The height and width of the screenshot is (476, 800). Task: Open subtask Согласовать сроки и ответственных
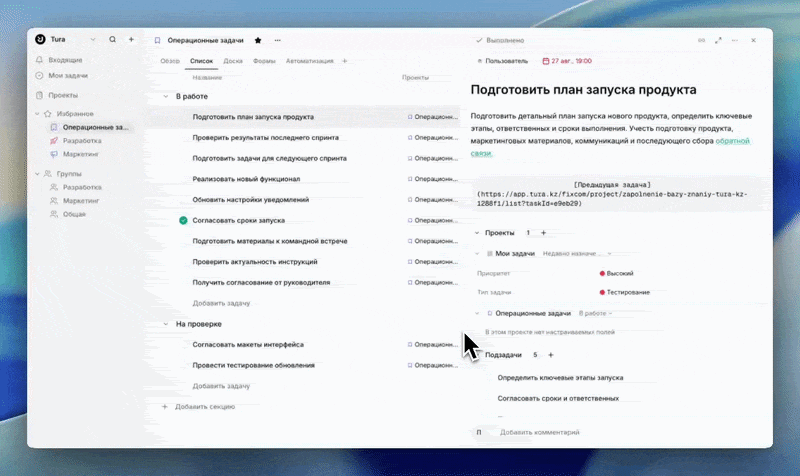point(558,398)
